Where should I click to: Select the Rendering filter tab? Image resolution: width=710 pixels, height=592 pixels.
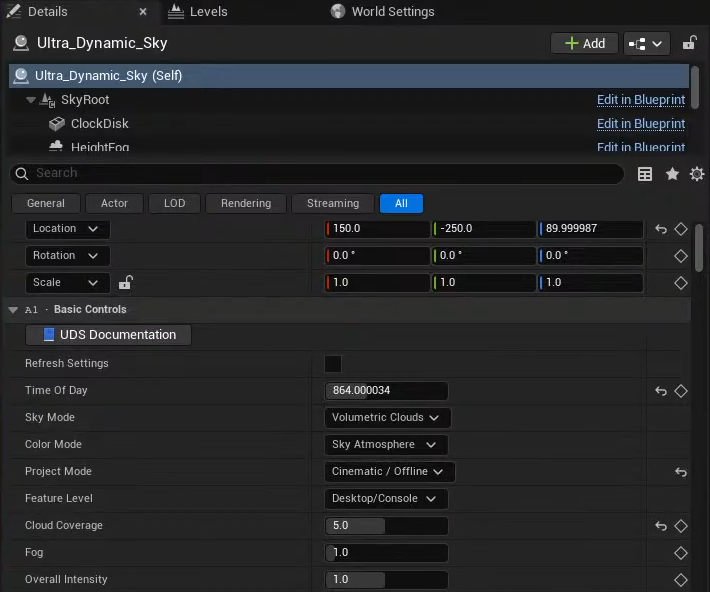(x=246, y=203)
